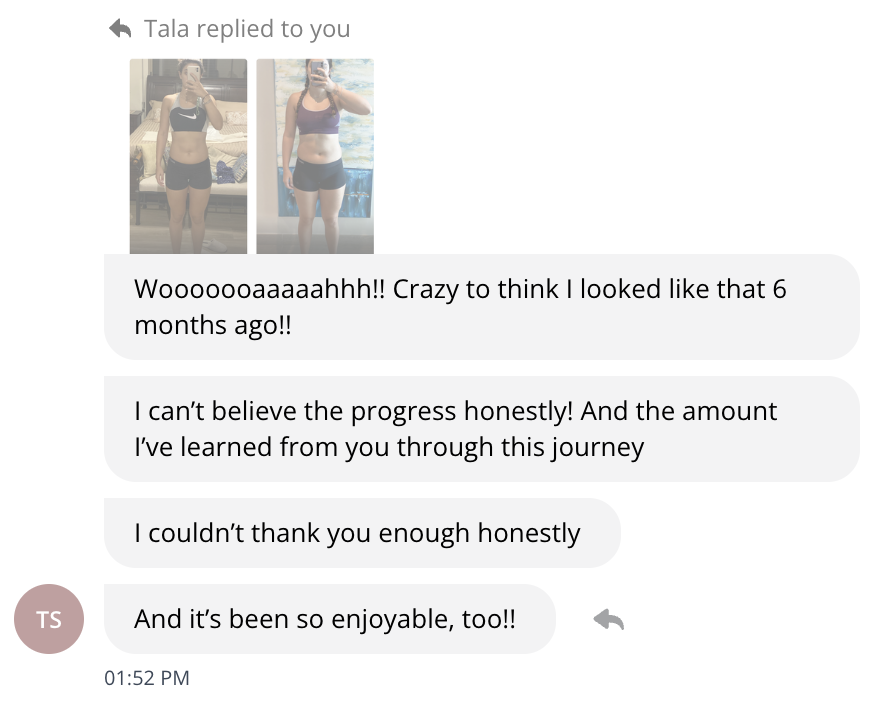This screenshot has width=888, height=710.
Task: Click the 01:52 PM timestamp
Action: coord(147,678)
